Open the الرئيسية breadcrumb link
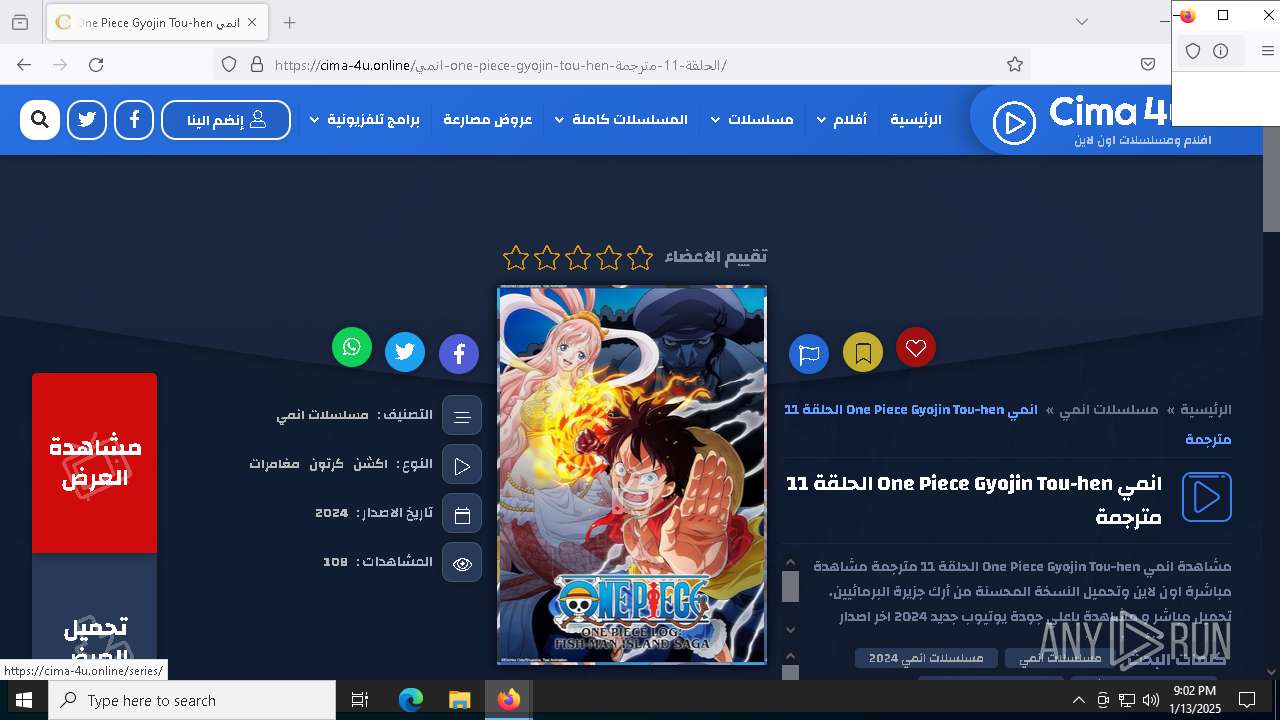The height and width of the screenshot is (720, 1280). [x=1206, y=410]
